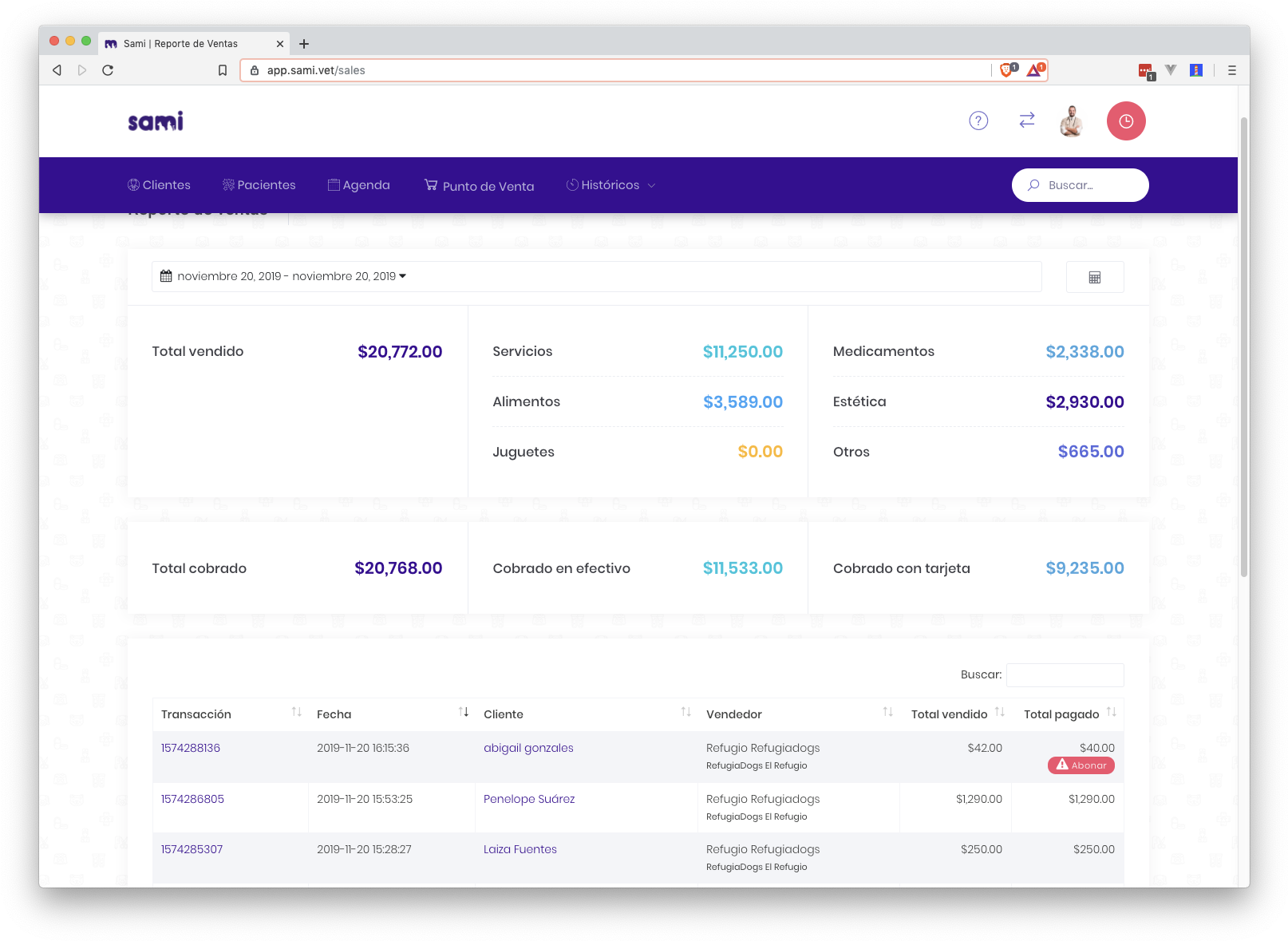Click the Medicamentos amount $2,338.00
Screen dimensions: 1288x941
click(1085, 352)
